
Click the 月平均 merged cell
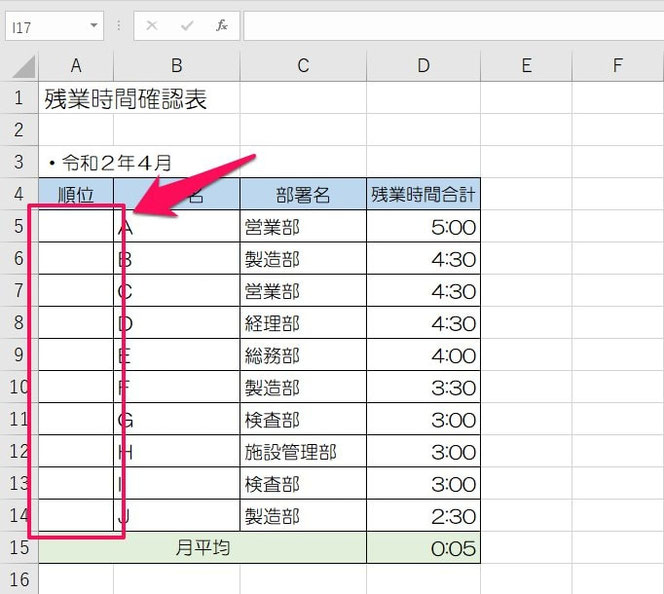[202, 548]
